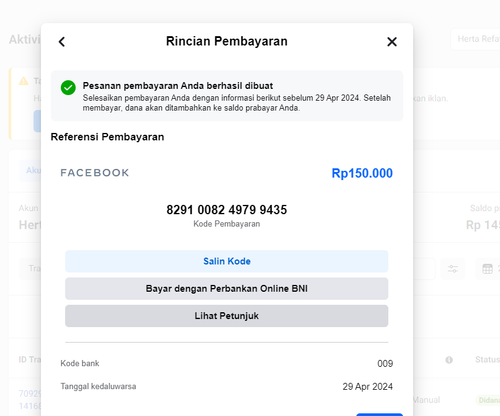Click the blue button in warning banner
Screen dimensions: 500x416
tap(37, 121)
